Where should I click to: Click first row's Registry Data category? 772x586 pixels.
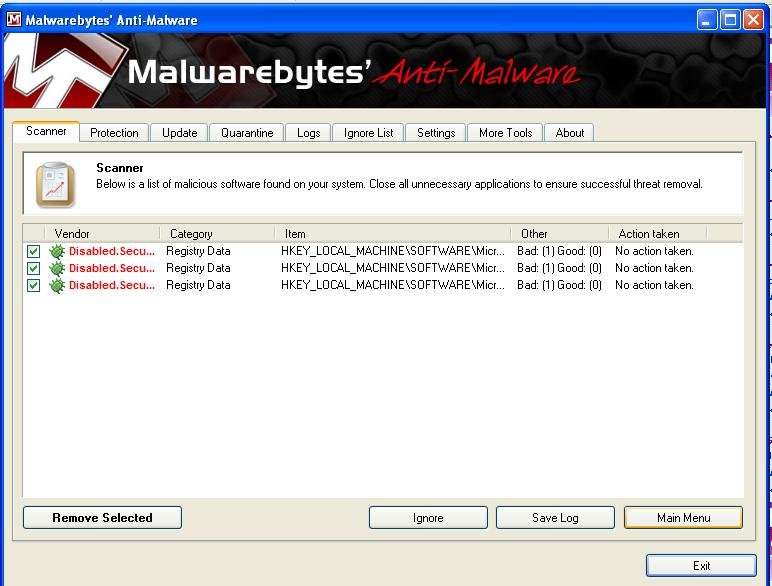(x=198, y=251)
